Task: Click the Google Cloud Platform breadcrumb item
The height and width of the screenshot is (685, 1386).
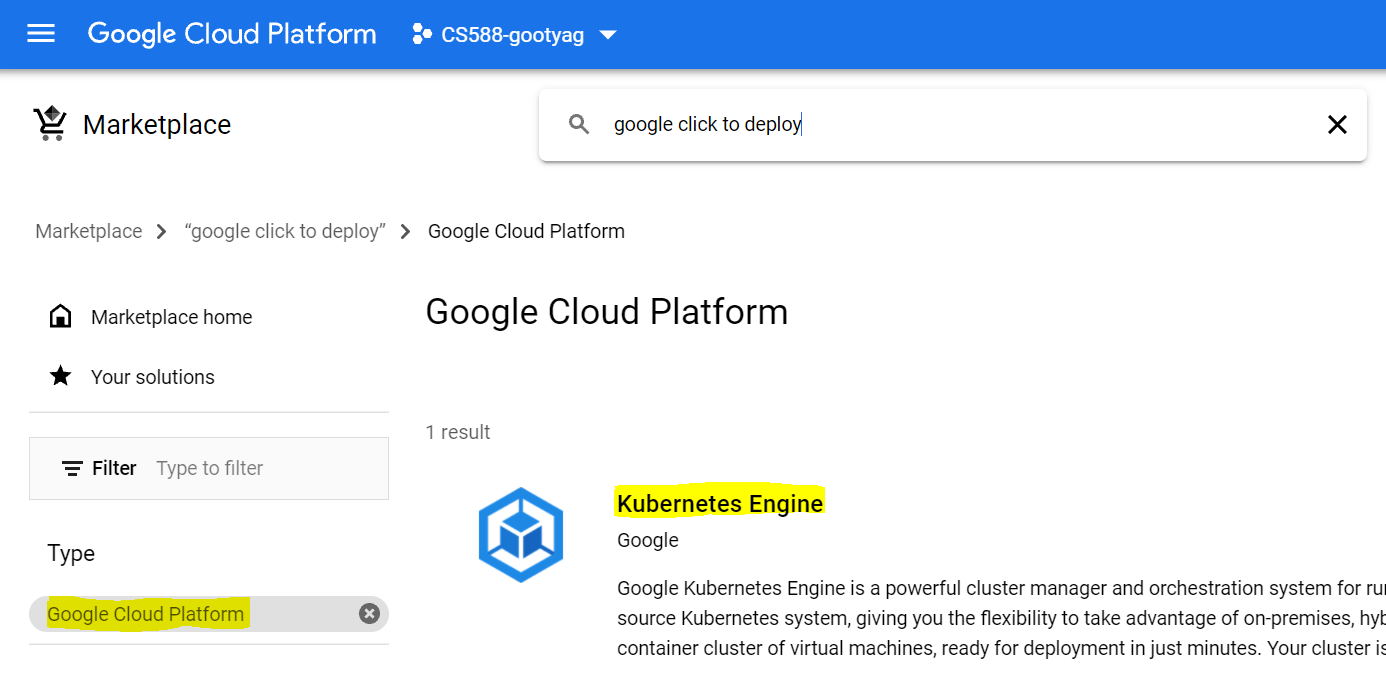Action: (x=526, y=231)
